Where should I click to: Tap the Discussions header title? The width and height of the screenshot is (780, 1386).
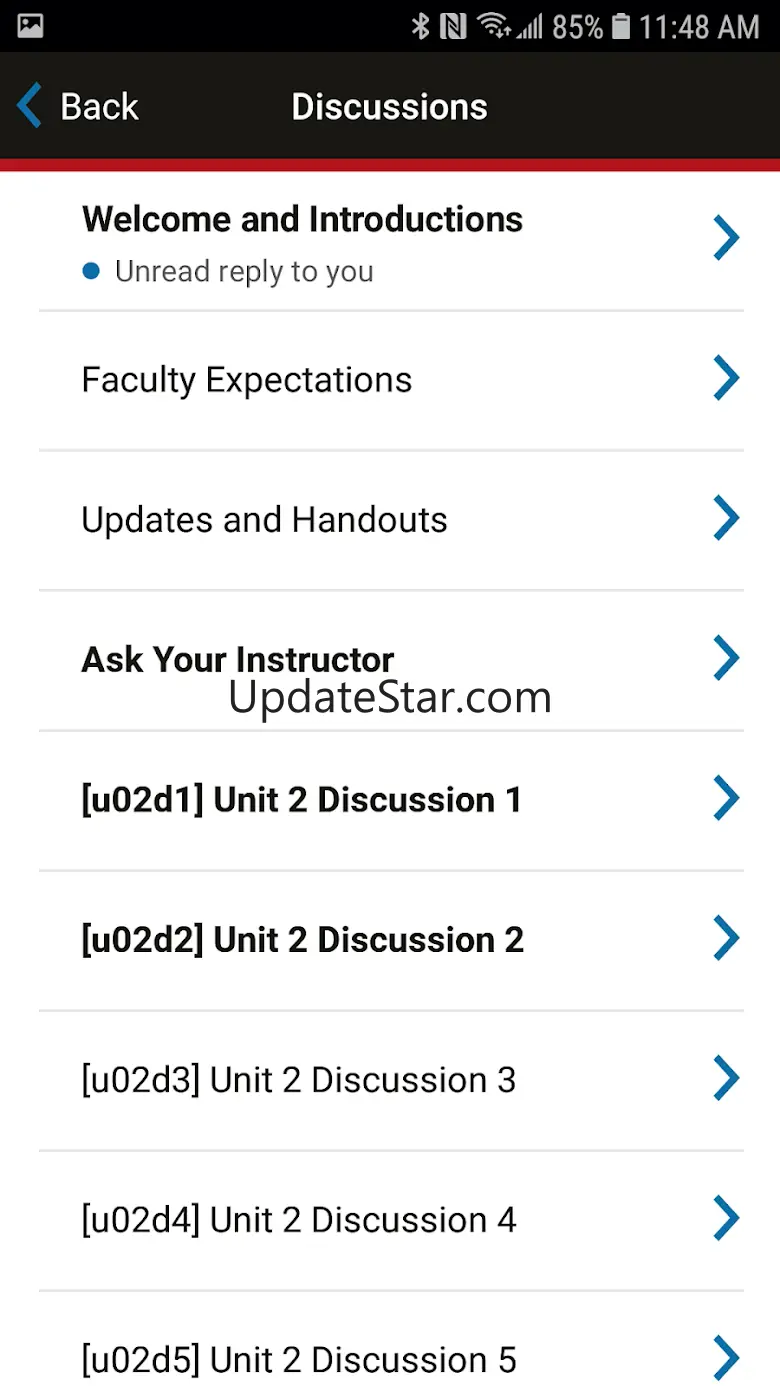point(389,107)
